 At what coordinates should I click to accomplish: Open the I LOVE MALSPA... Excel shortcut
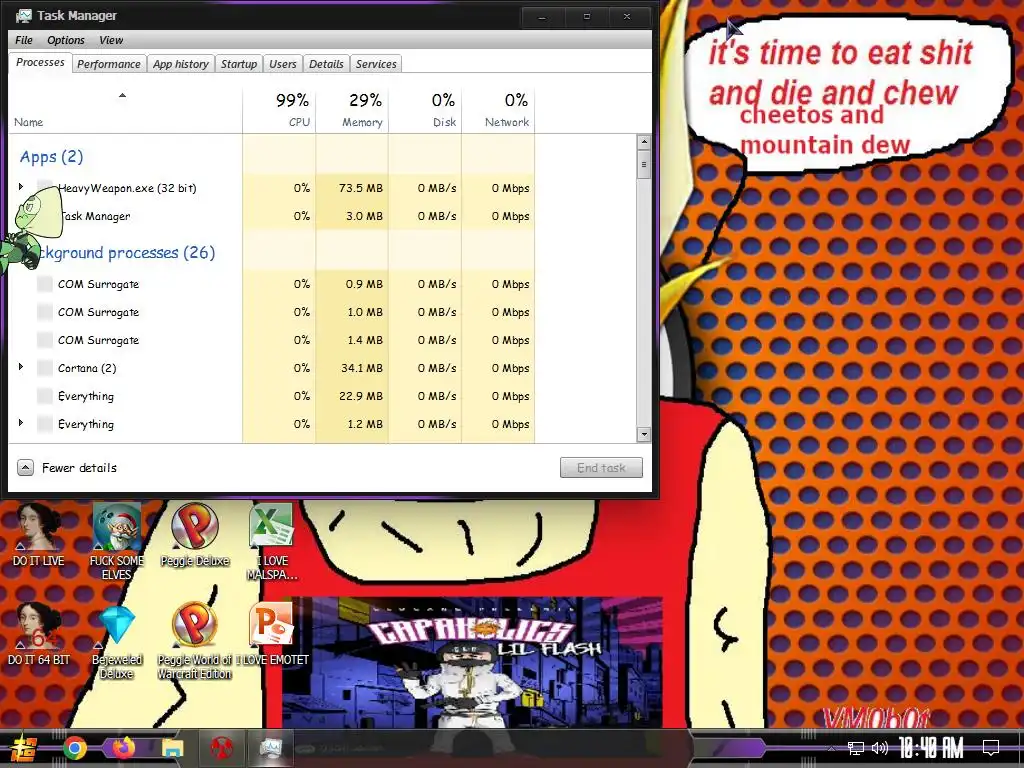[x=272, y=541]
